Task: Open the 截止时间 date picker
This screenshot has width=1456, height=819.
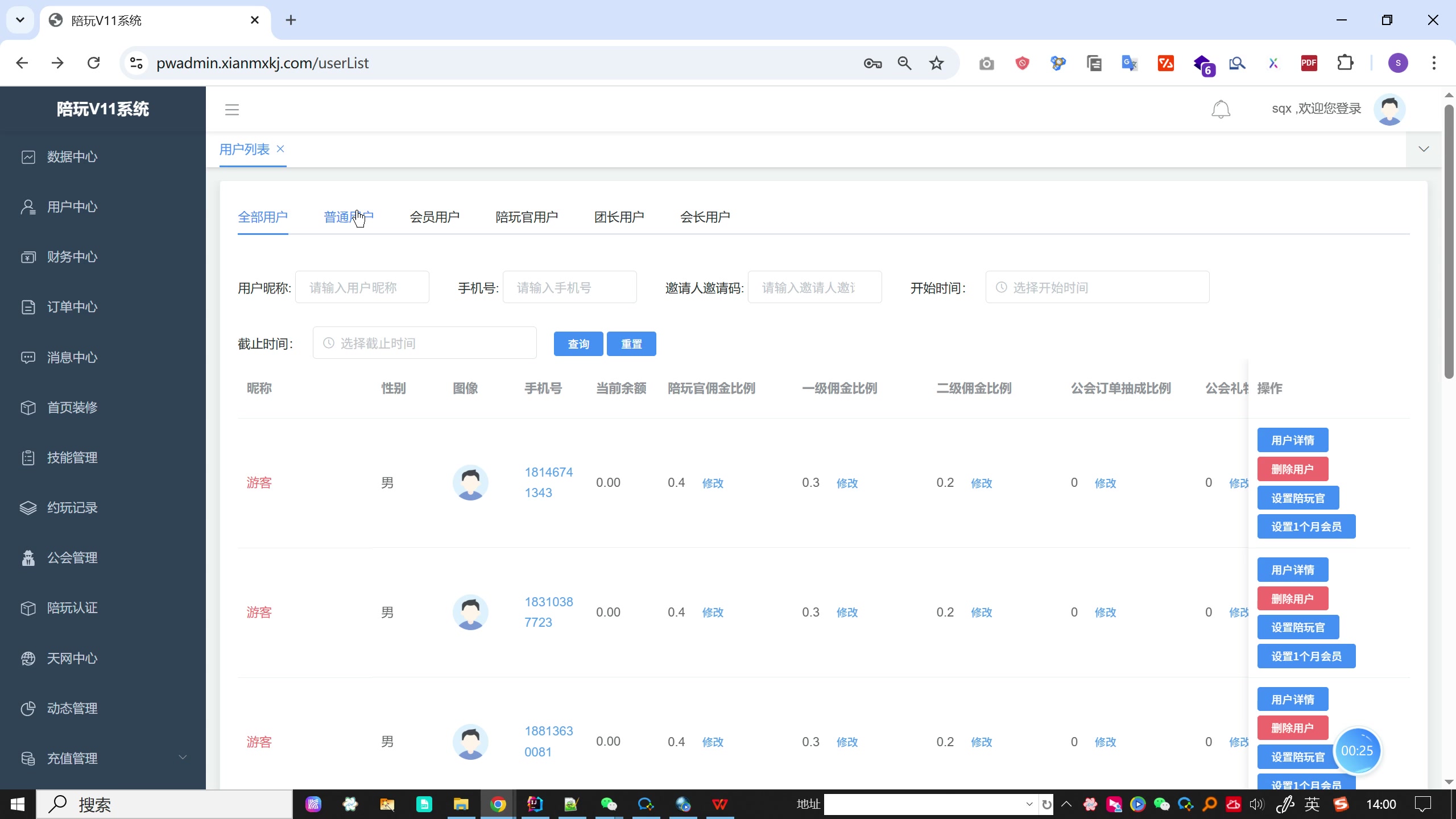Action: (424, 343)
